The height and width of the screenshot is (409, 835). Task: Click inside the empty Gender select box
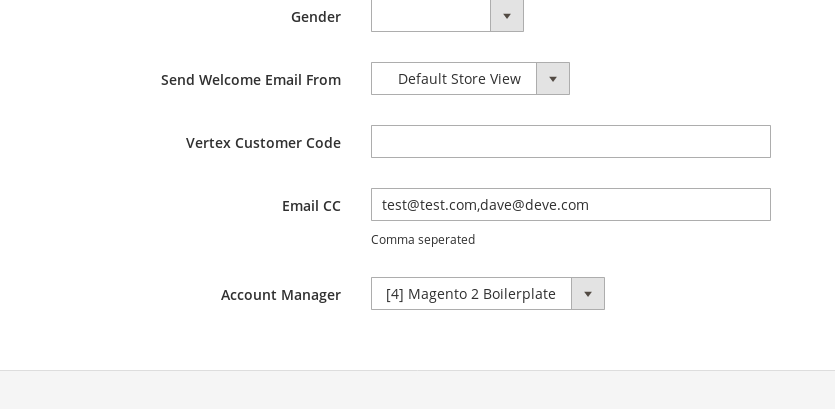[x=431, y=15]
